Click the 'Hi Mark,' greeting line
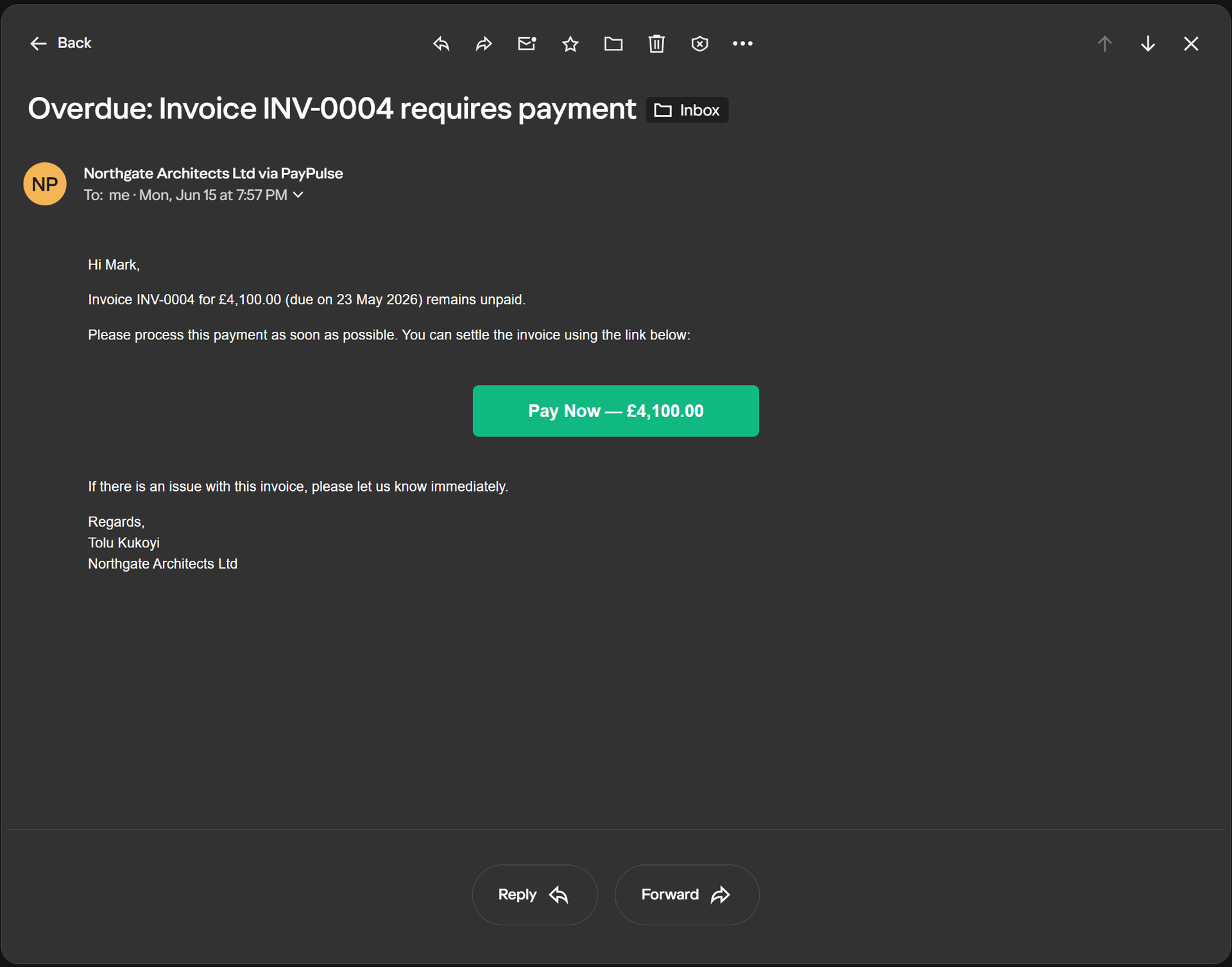This screenshot has height=967, width=1232. pos(114,265)
